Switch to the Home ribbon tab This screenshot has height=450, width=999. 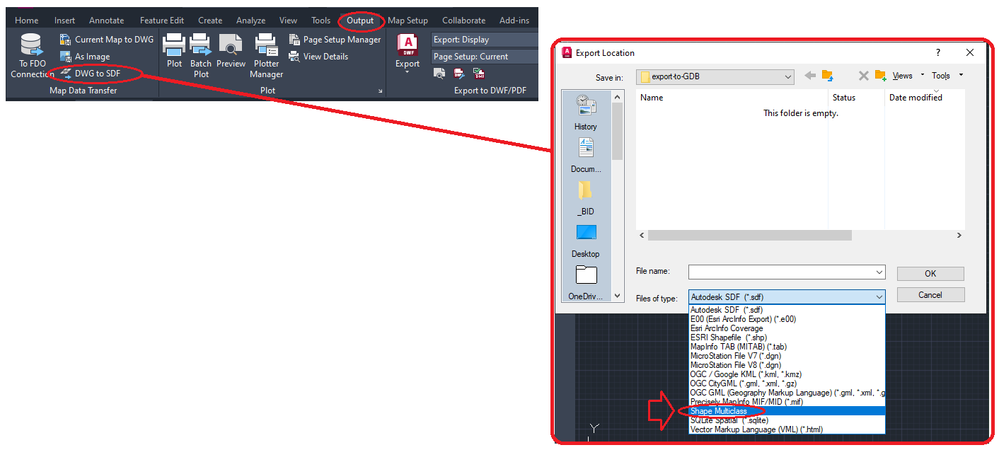tap(27, 20)
